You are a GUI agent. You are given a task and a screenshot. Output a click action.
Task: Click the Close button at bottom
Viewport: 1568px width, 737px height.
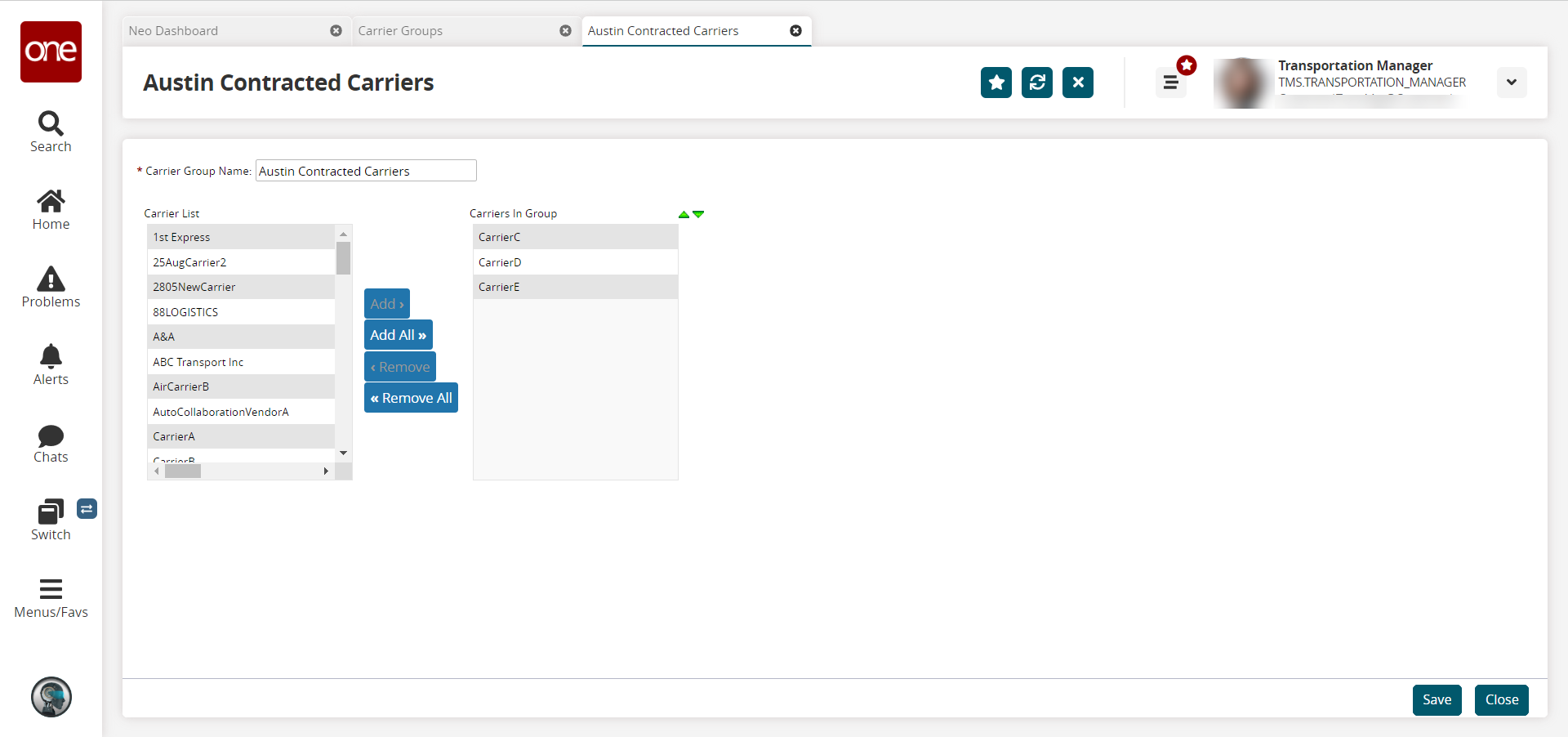(1502, 699)
